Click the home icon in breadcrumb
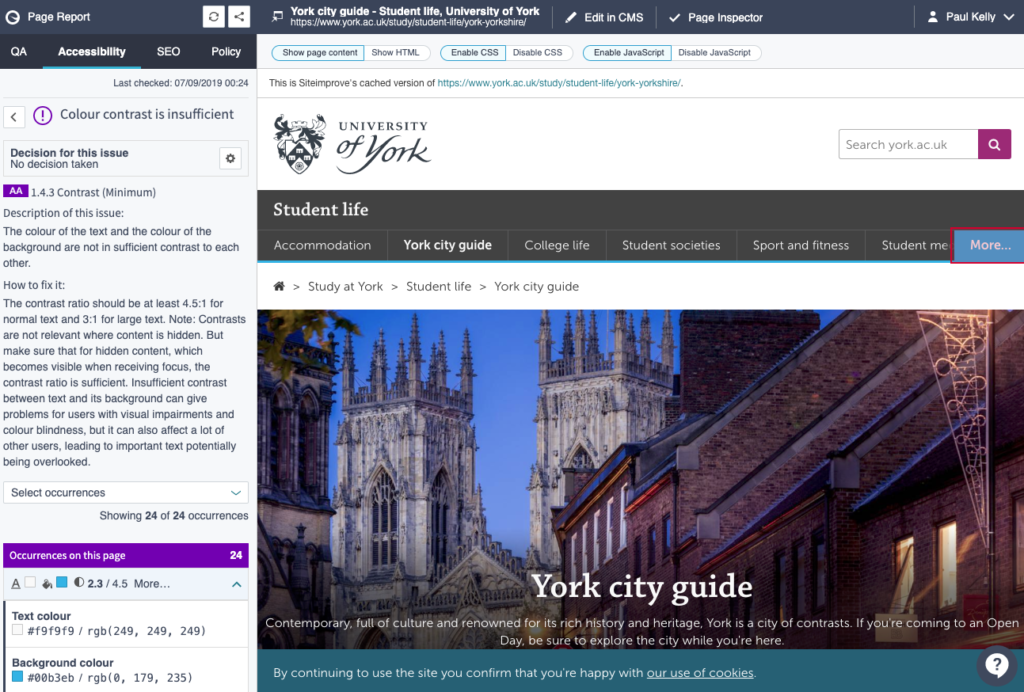 point(280,286)
